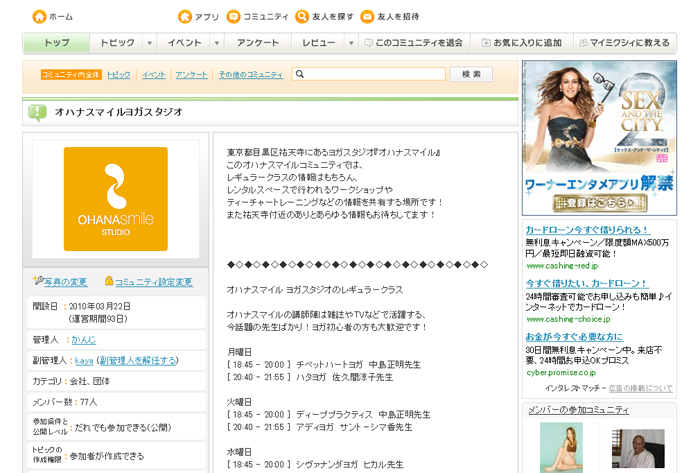Select the トピック tab

(x=117, y=43)
